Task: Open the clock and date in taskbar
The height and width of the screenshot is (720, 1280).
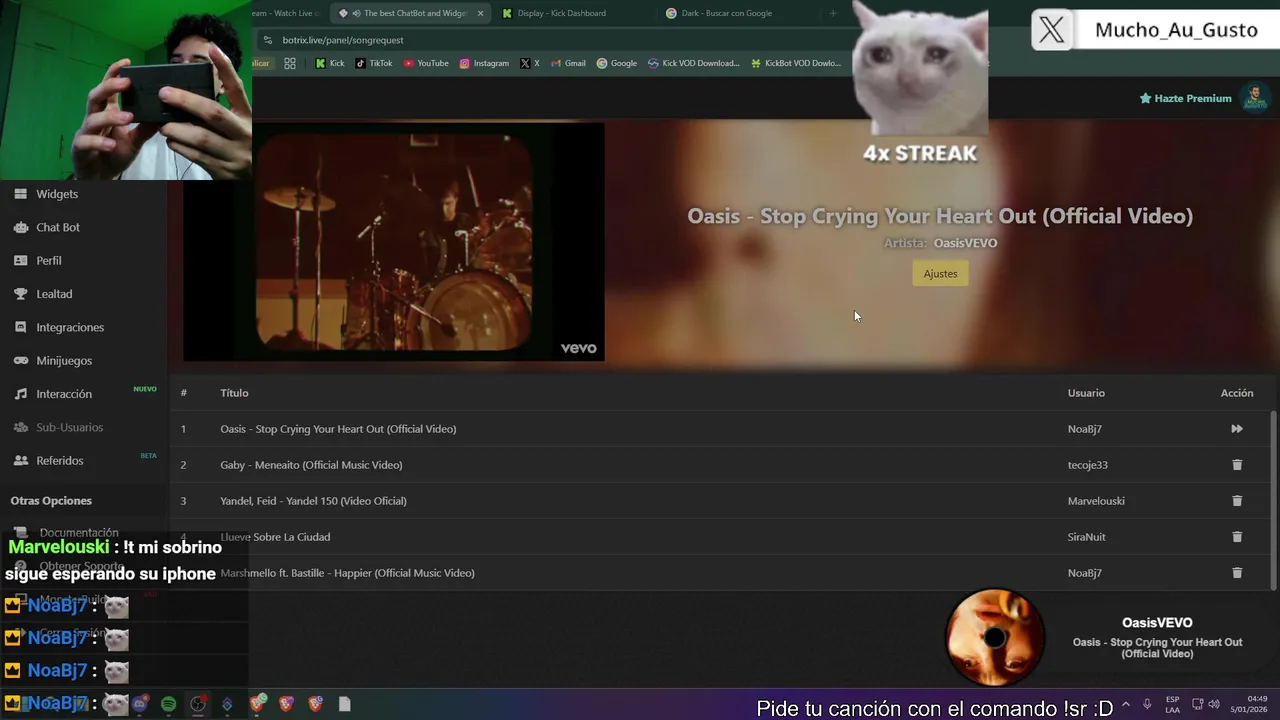Action: tap(1249, 704)
